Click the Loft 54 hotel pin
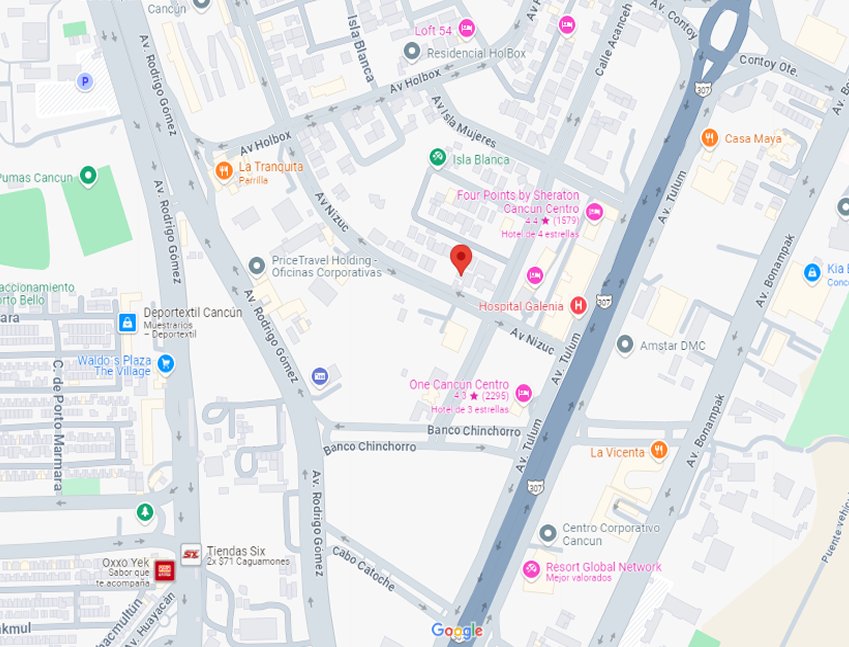The height and width of the screenshot is (647, 849). pos(466,28)
